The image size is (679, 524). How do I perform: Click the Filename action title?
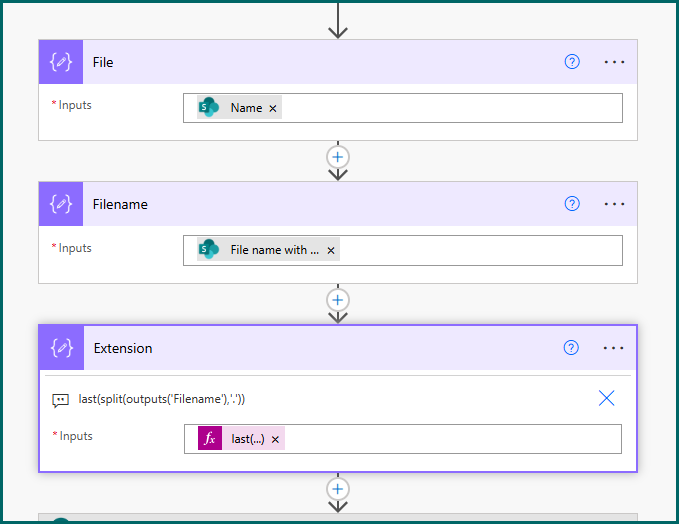click(x=120, y=204)
